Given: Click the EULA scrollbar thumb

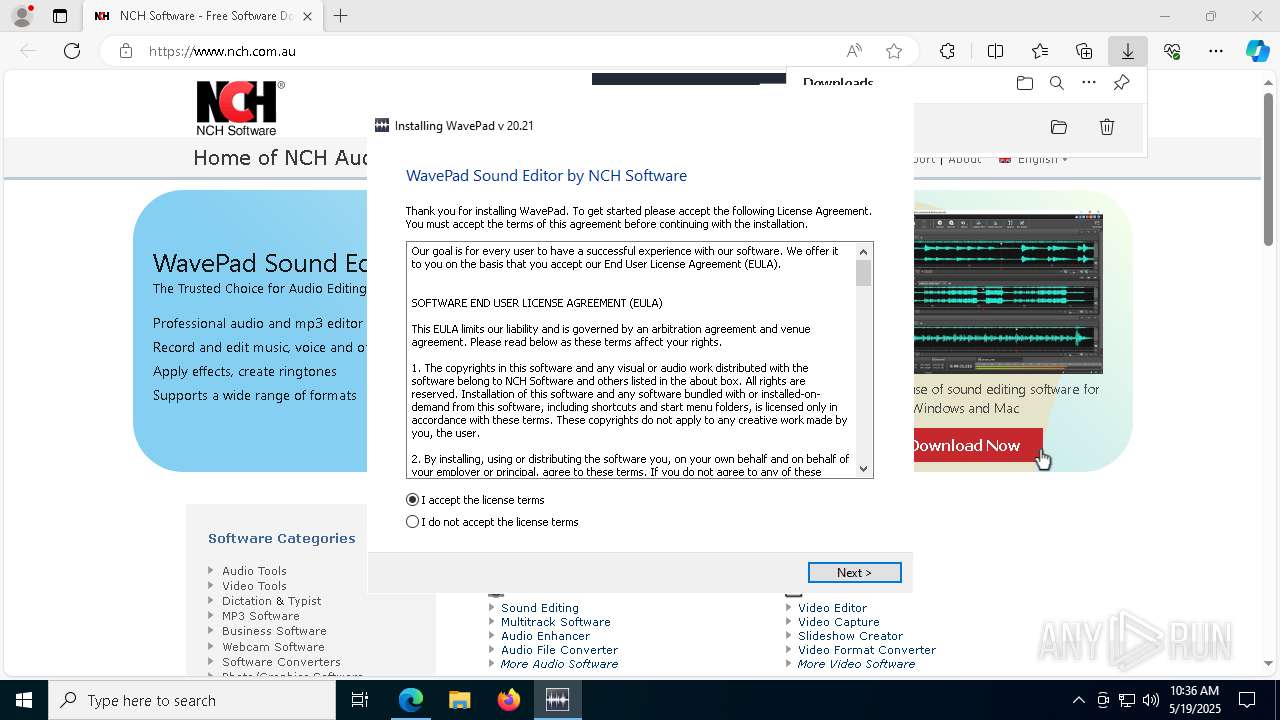Looking at the screenshot, I should point(864,273).
